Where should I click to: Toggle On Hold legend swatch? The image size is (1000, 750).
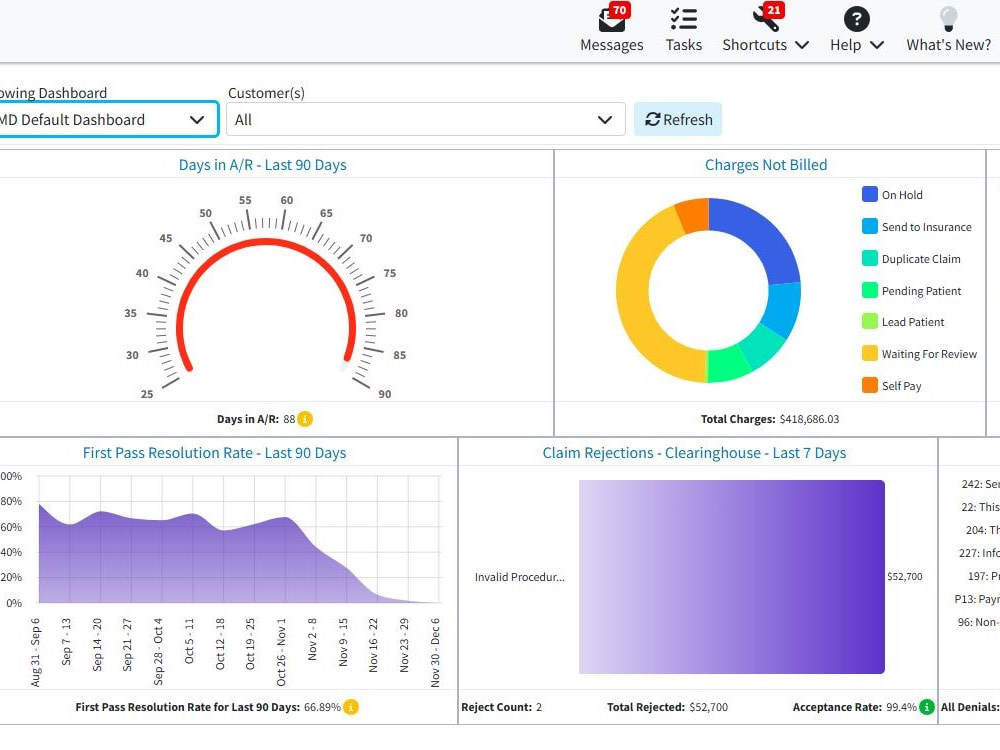coord(869,194)
